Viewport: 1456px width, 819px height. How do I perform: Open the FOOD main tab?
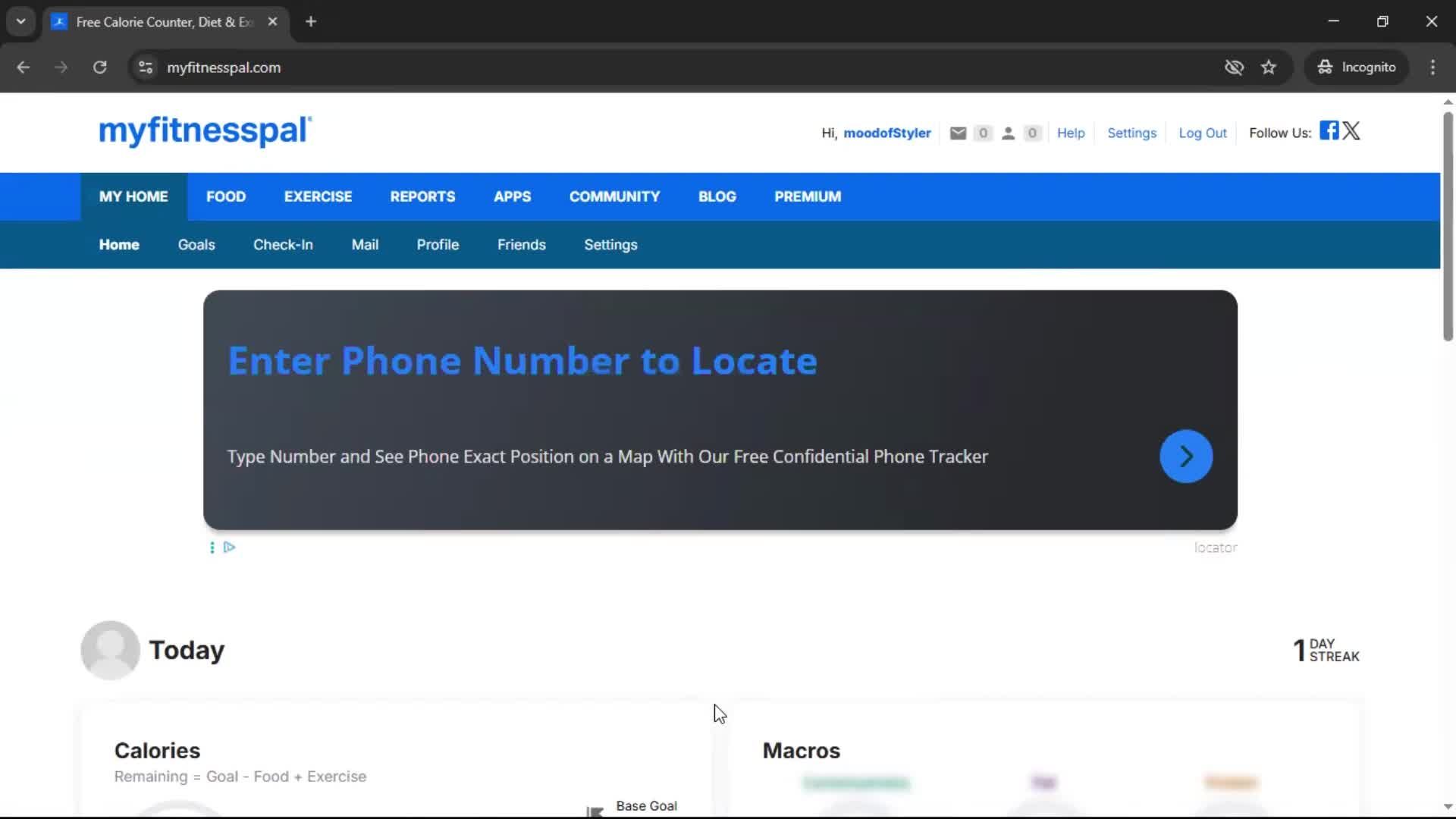tap(226, 196)
